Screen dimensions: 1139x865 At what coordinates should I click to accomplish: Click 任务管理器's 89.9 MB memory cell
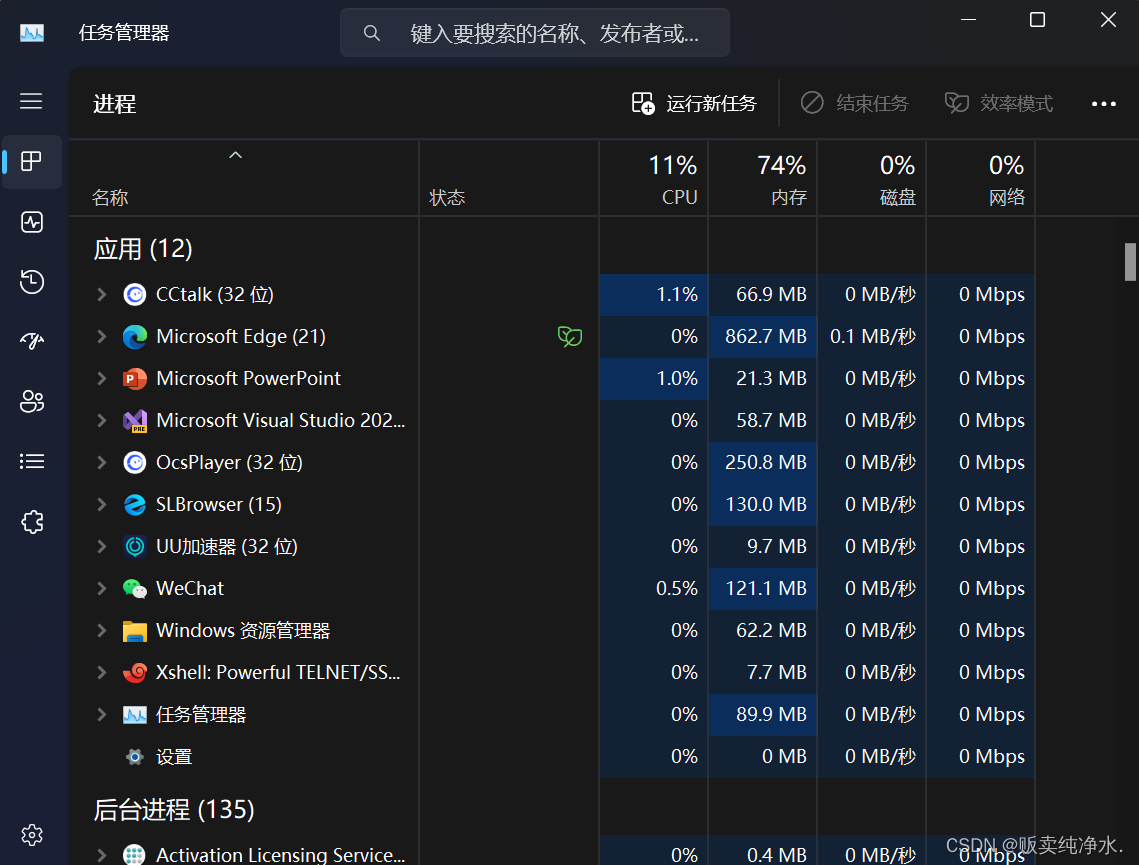[762, 715]
